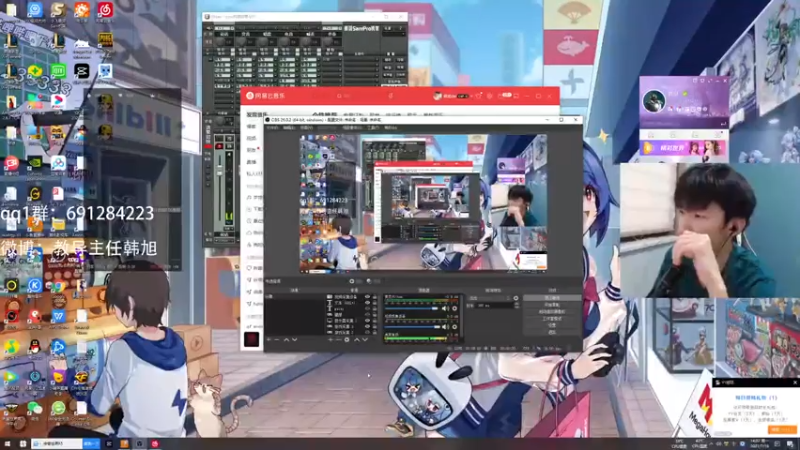
Task: Switch to 个性推荐 tab in NetEase
Action: (x=324, y=115)
